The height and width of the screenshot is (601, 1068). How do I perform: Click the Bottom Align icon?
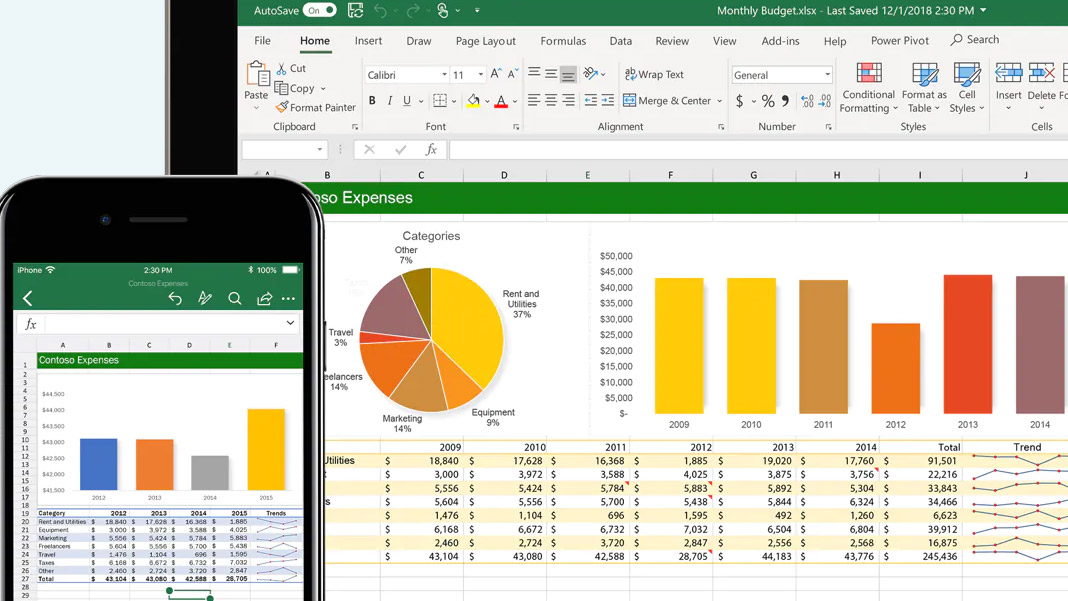click(568, 74)
